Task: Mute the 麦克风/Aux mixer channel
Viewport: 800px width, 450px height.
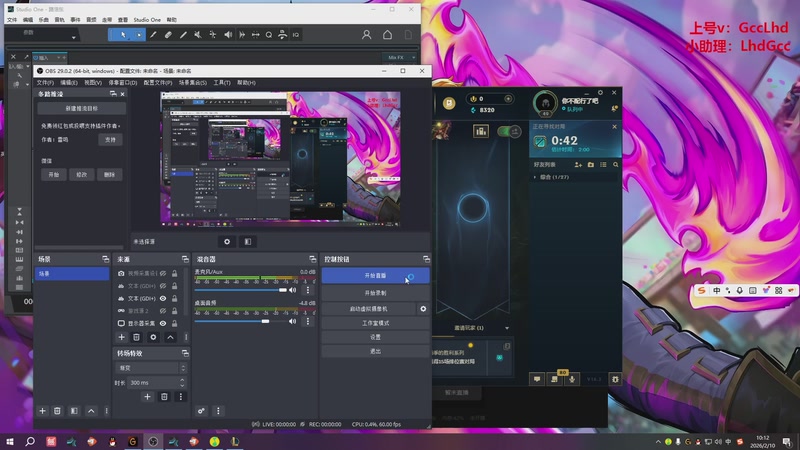Action: pyautogui.click(x=292, y=290)
